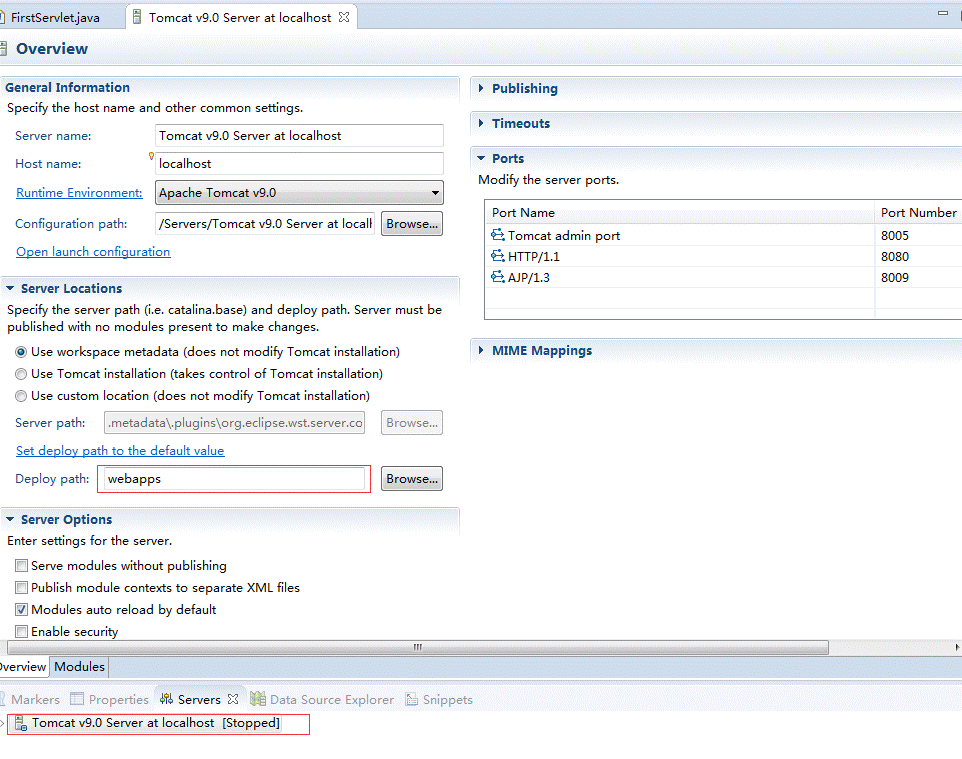Click the AJP/1.3 port number 8009
Viewport: 962px width, 759px height.
pyautogui.click(x=895, y=277)
